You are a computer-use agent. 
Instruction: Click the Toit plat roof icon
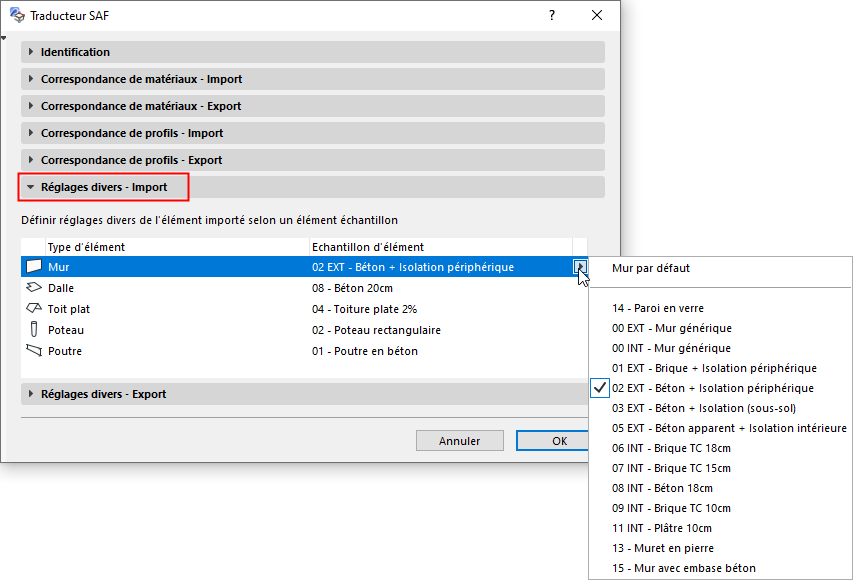tap(34, 308)
